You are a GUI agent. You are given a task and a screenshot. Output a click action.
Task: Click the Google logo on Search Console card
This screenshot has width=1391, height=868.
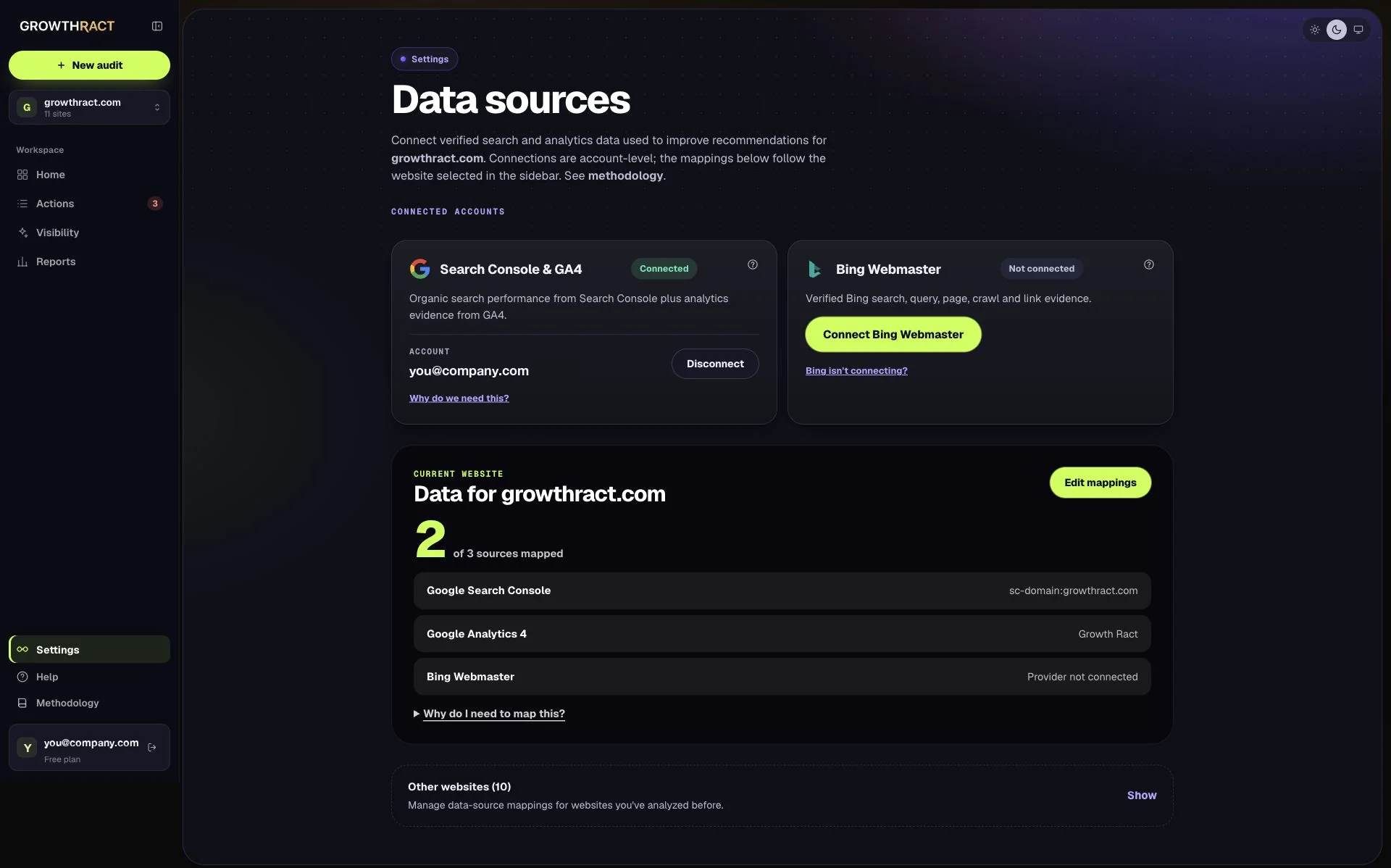[419, 269]
